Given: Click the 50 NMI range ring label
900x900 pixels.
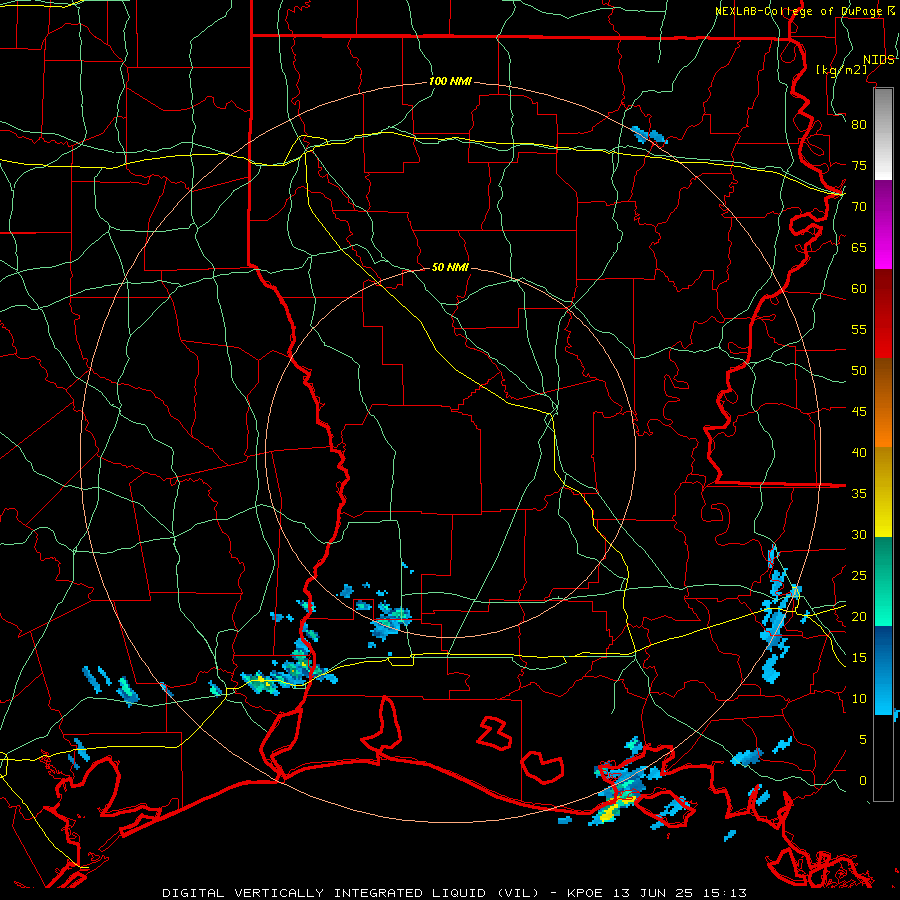Looking at the screenshot, I should pos(451,267).
